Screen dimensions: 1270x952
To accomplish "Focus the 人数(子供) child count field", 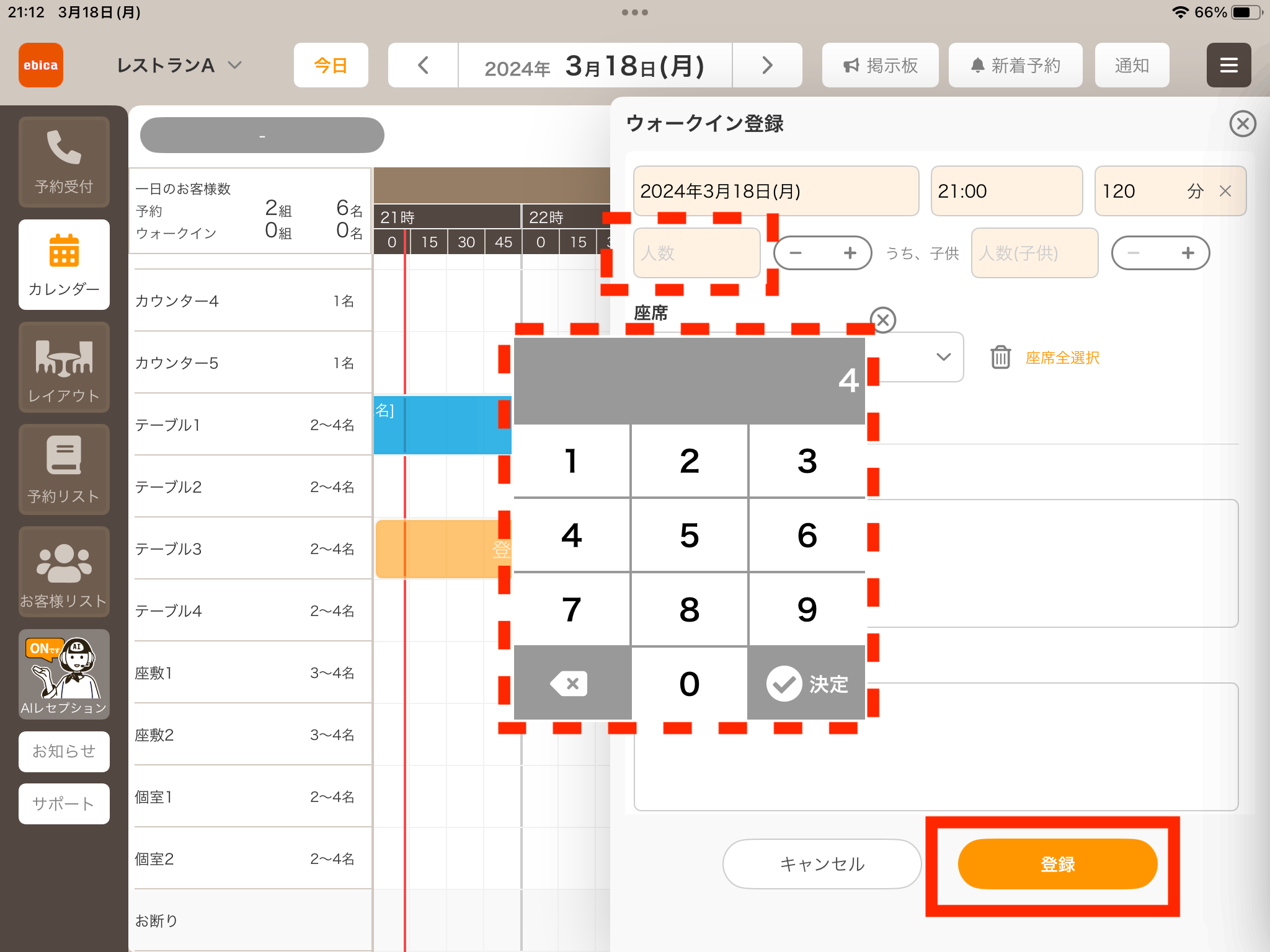I will (x=1035, y=253).
